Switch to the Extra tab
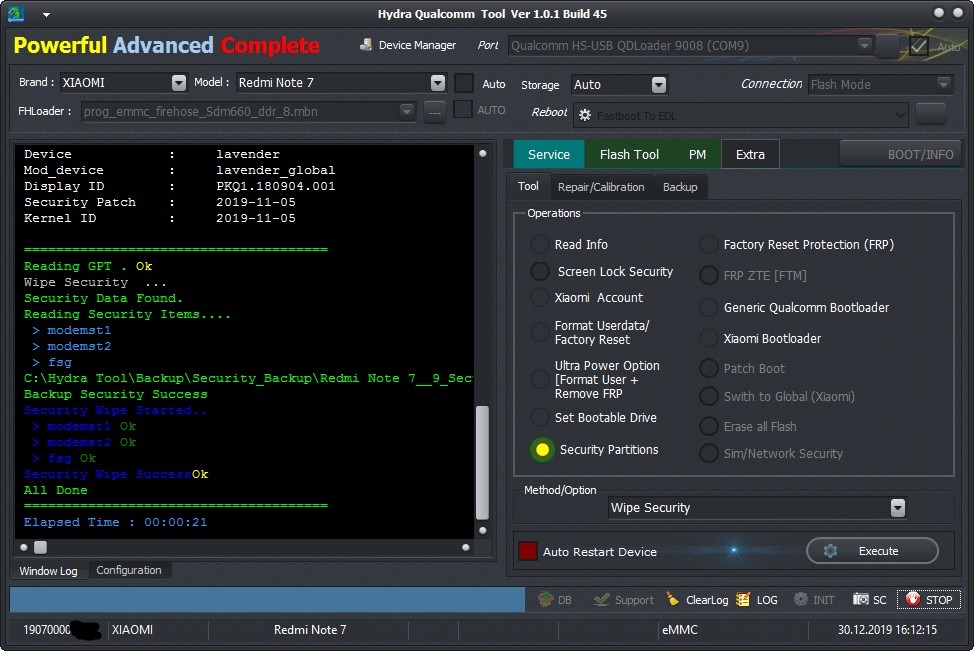This screenshot has width=974, height=651. [x=750, y=154]
